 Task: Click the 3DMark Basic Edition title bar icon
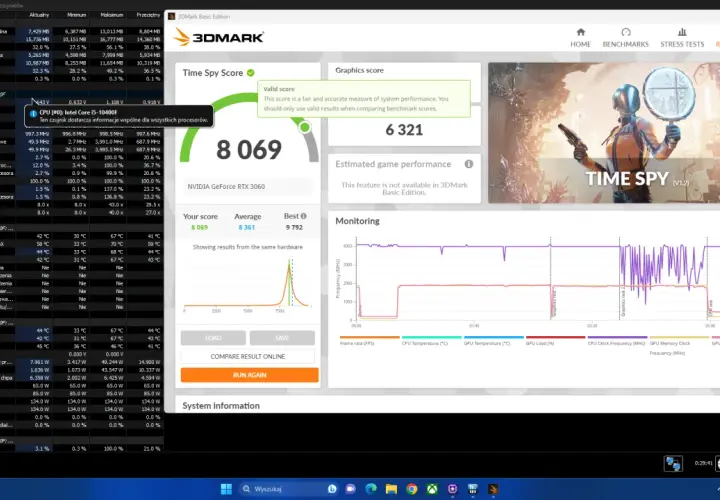pos(171,17)
